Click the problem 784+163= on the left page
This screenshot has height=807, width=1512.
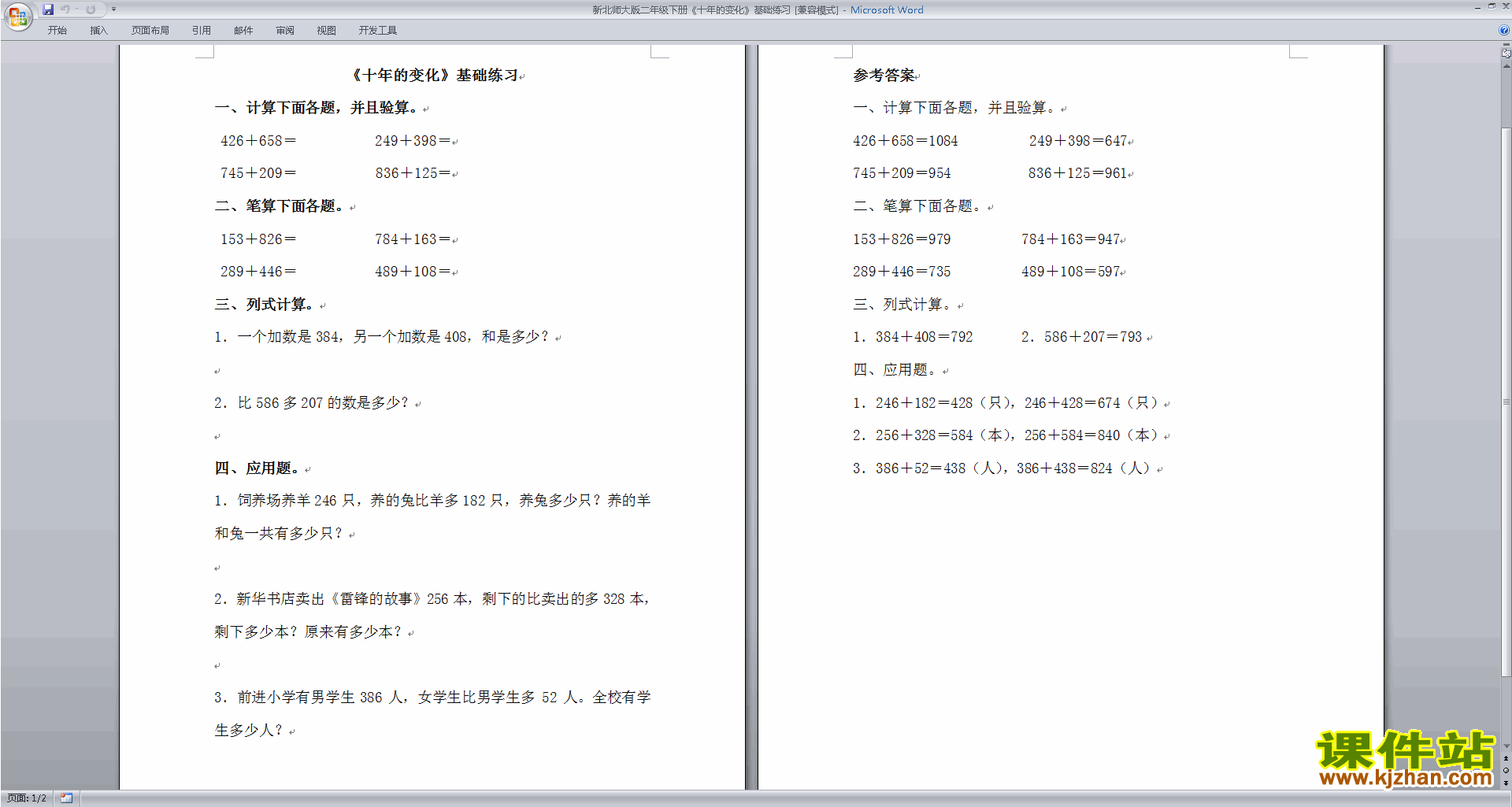(413, 239)
